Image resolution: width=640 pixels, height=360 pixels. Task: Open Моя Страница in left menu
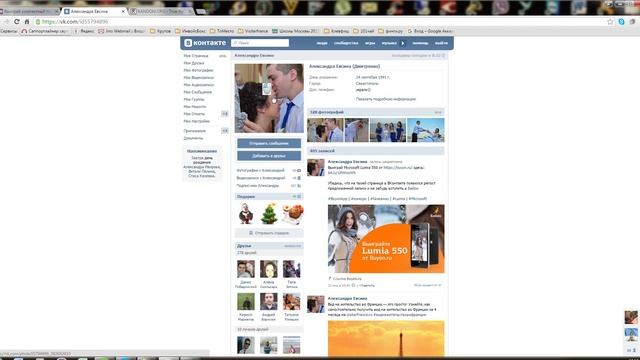coord(196,56)
